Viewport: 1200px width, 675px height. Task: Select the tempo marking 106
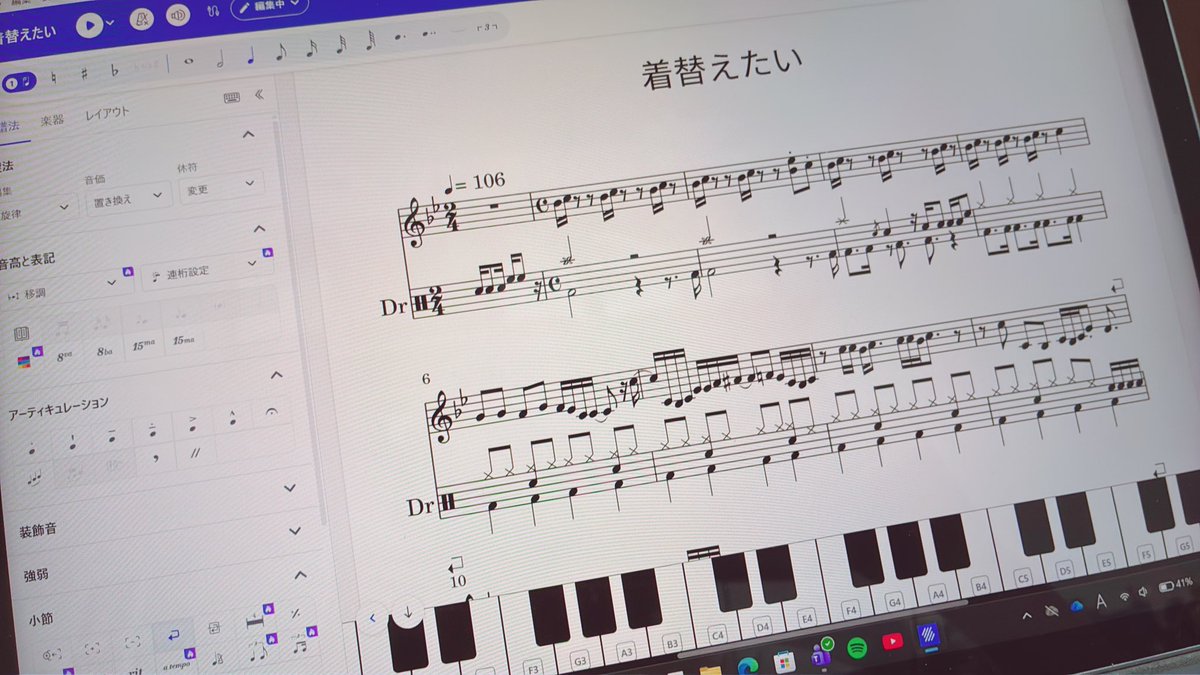pos(474,181)
